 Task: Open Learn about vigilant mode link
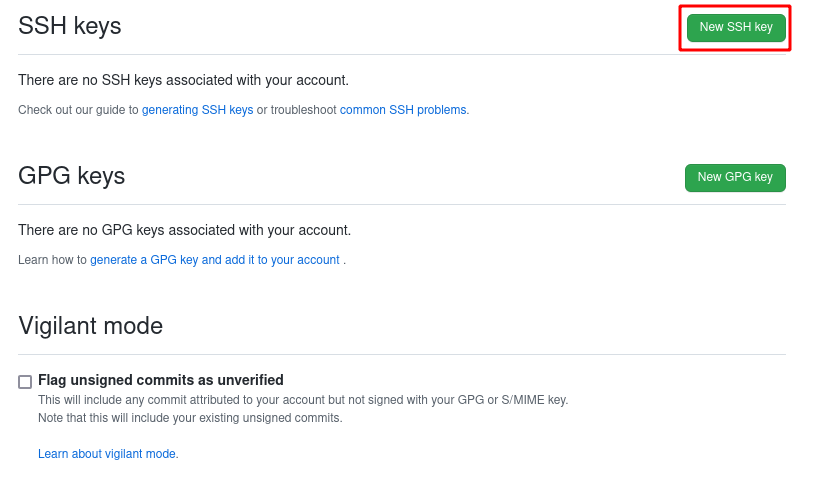pos(108,454)
